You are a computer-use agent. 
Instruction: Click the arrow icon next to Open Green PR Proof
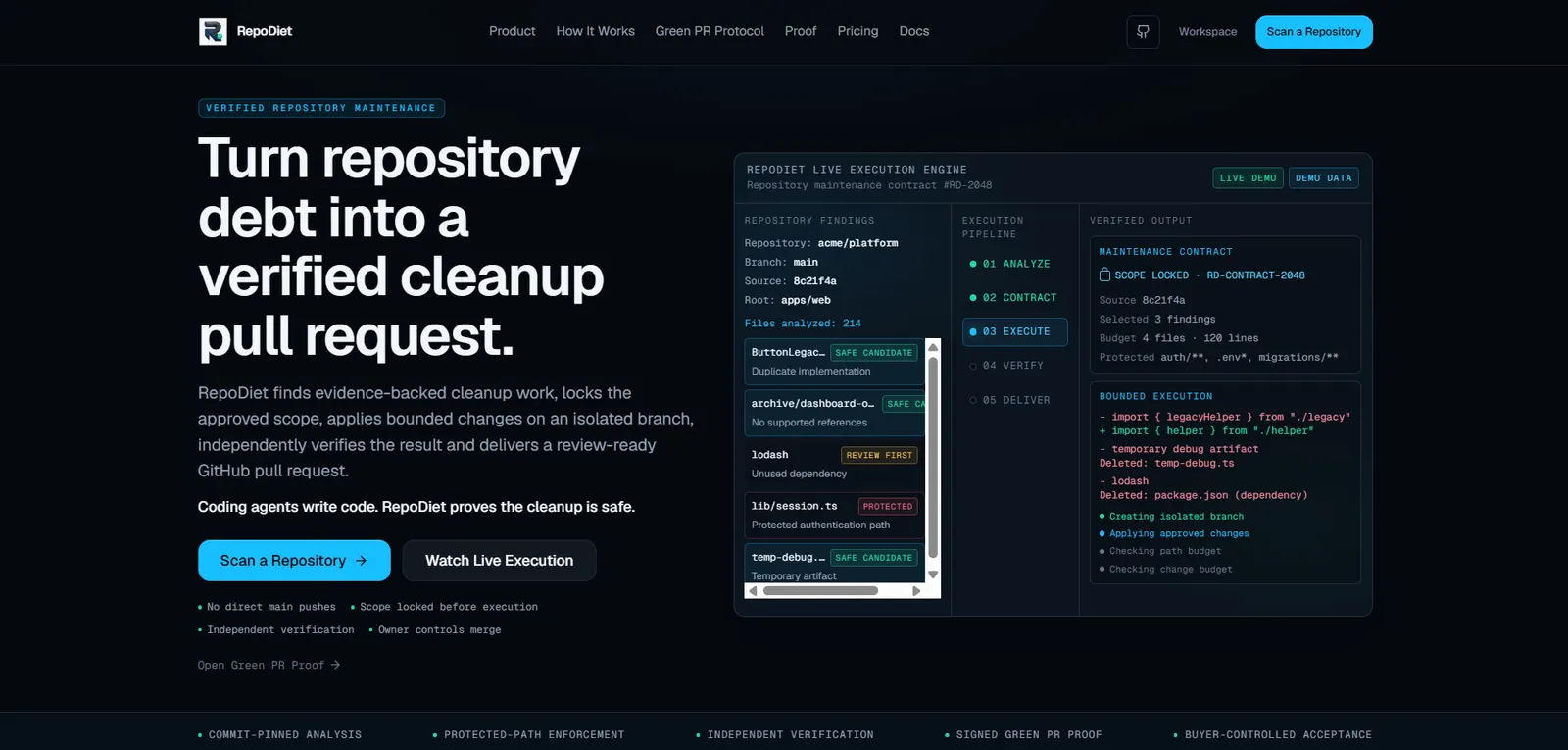[x=335, y=665]
